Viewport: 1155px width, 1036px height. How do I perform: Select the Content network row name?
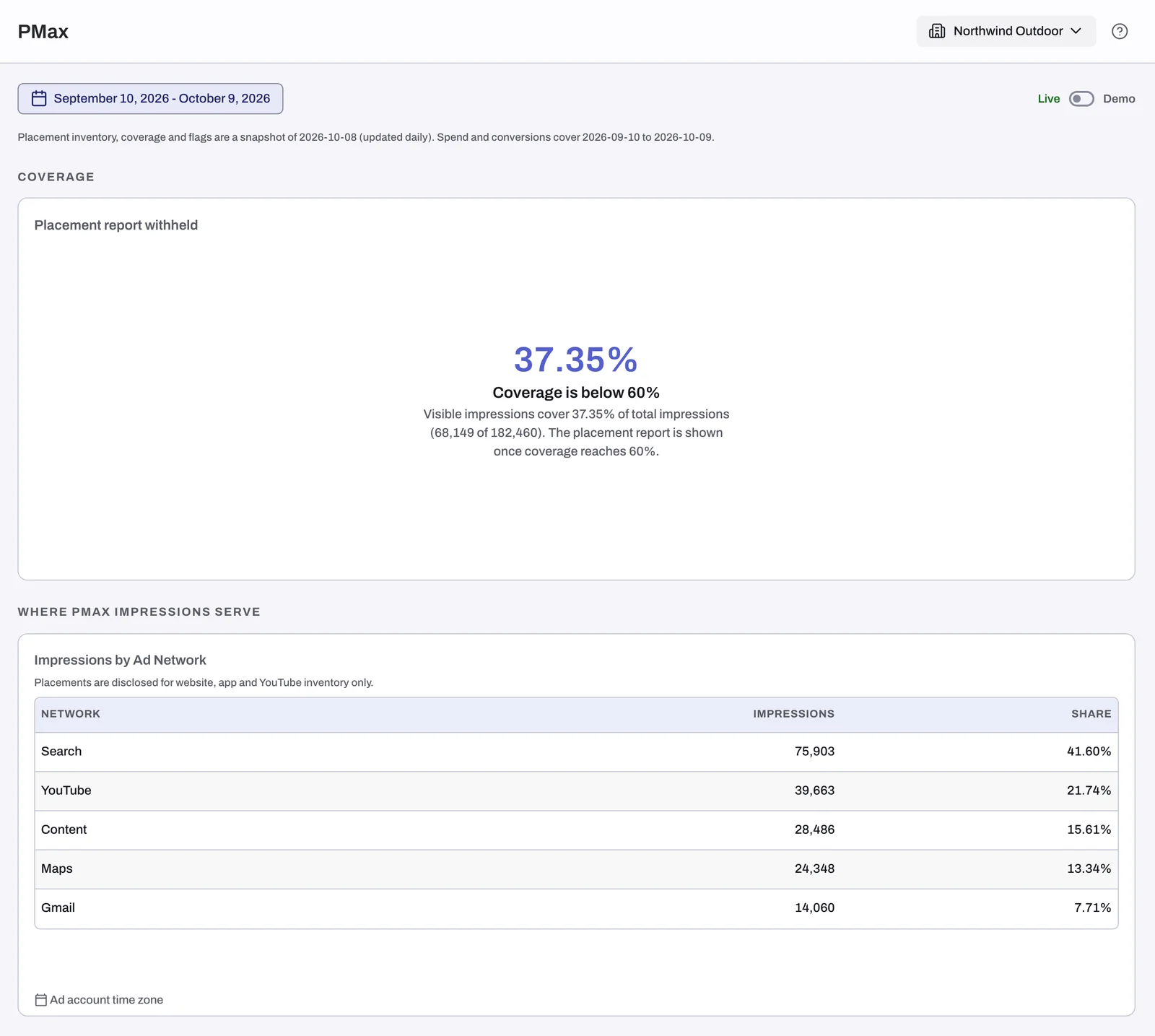(x=64, y=830)
